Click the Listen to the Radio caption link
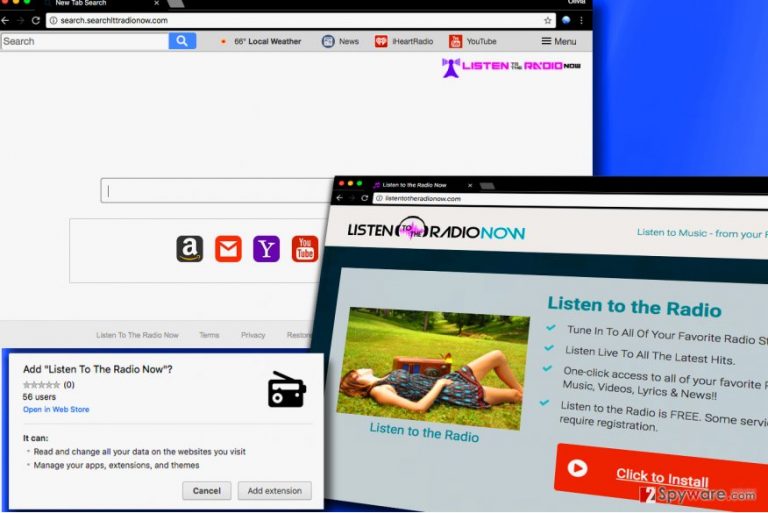This screenshot has width=768, height=513. coord(424,432)
